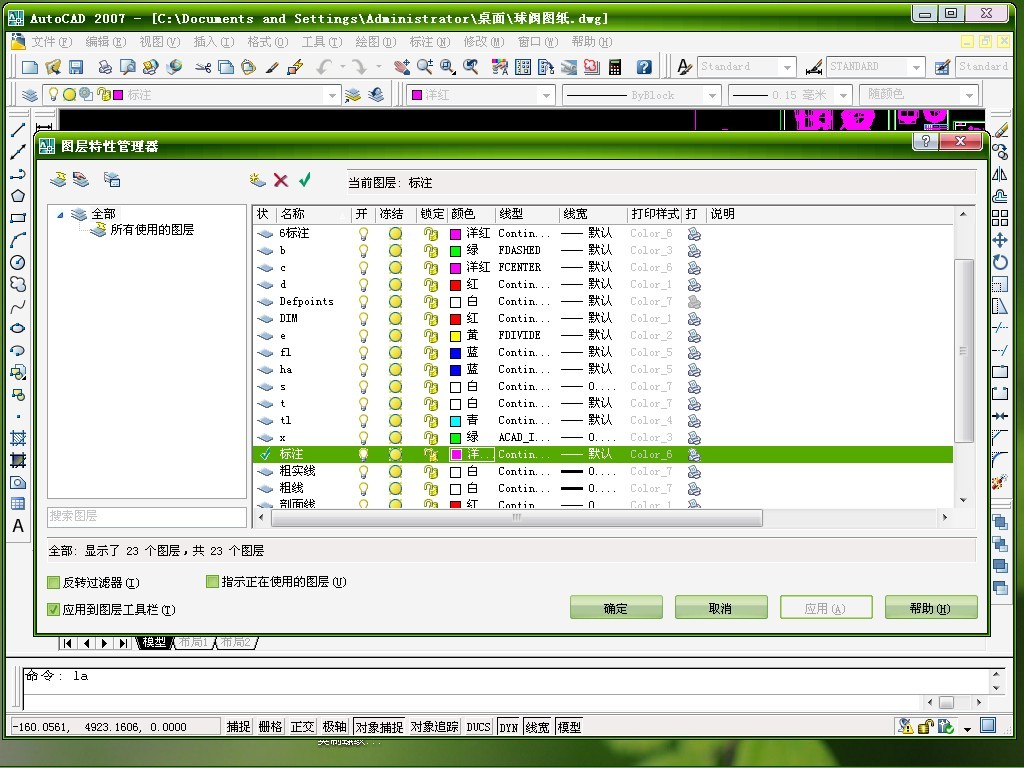Collapse the 全部 tree node
The height and width of the screenshot is (768, 1024).
point(60,214)
